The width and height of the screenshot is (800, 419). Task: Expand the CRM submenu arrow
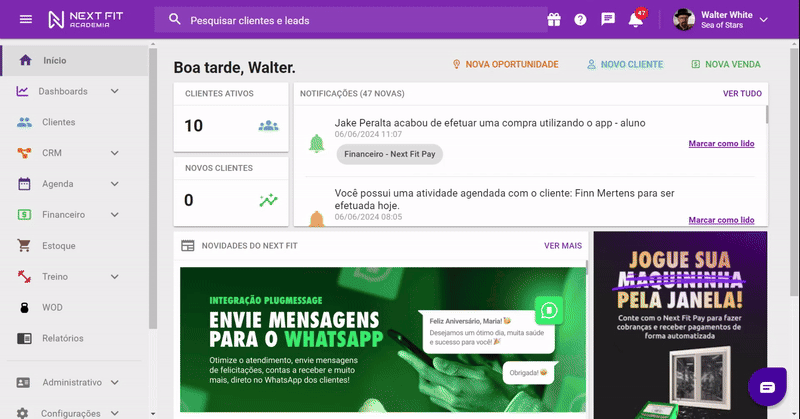pos(115,153)
